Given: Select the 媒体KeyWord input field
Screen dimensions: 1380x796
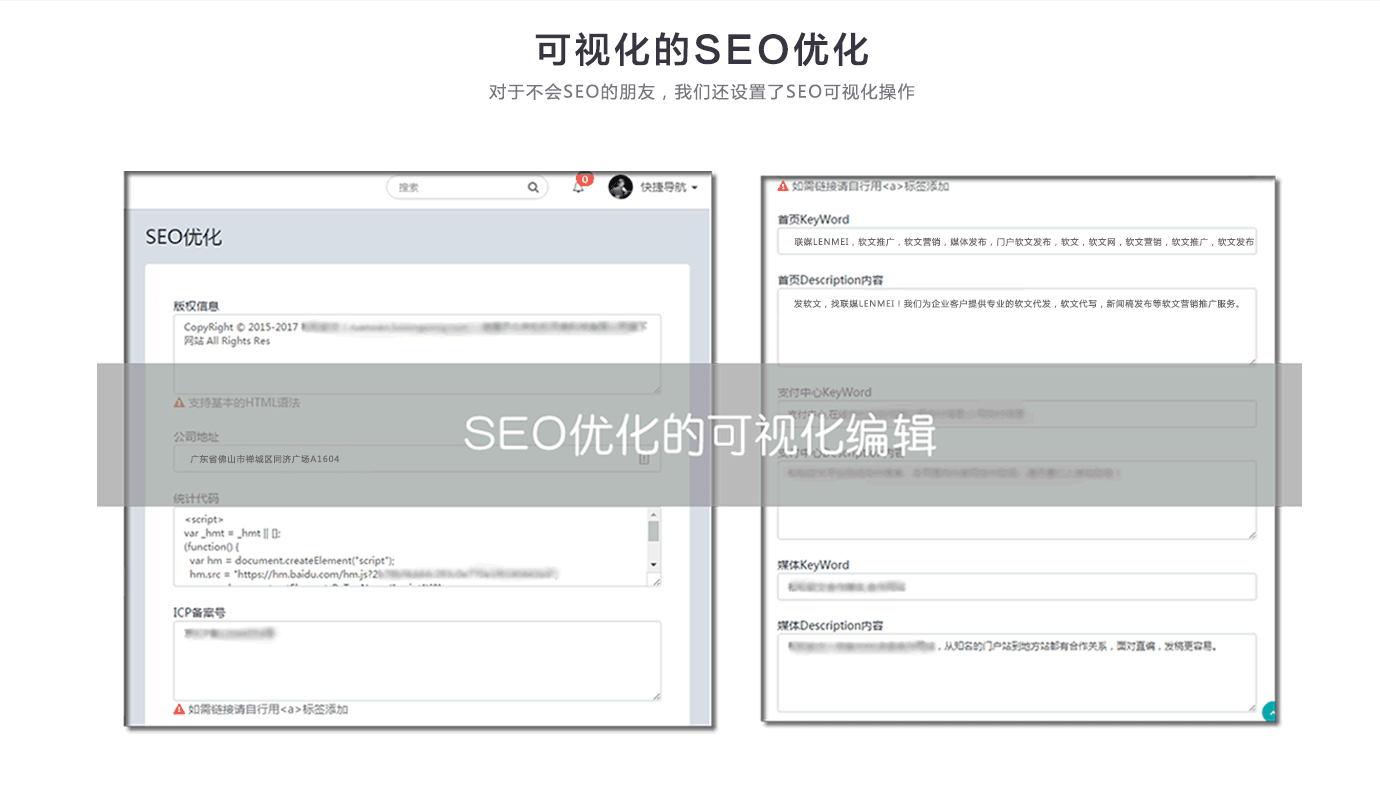Looking at the screenshot, I should tap(1016, 587).
